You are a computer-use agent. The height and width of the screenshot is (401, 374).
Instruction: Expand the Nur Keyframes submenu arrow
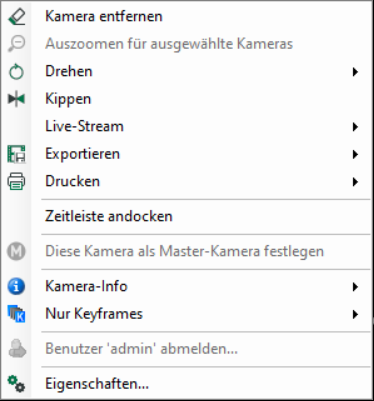tap(355, 314)
